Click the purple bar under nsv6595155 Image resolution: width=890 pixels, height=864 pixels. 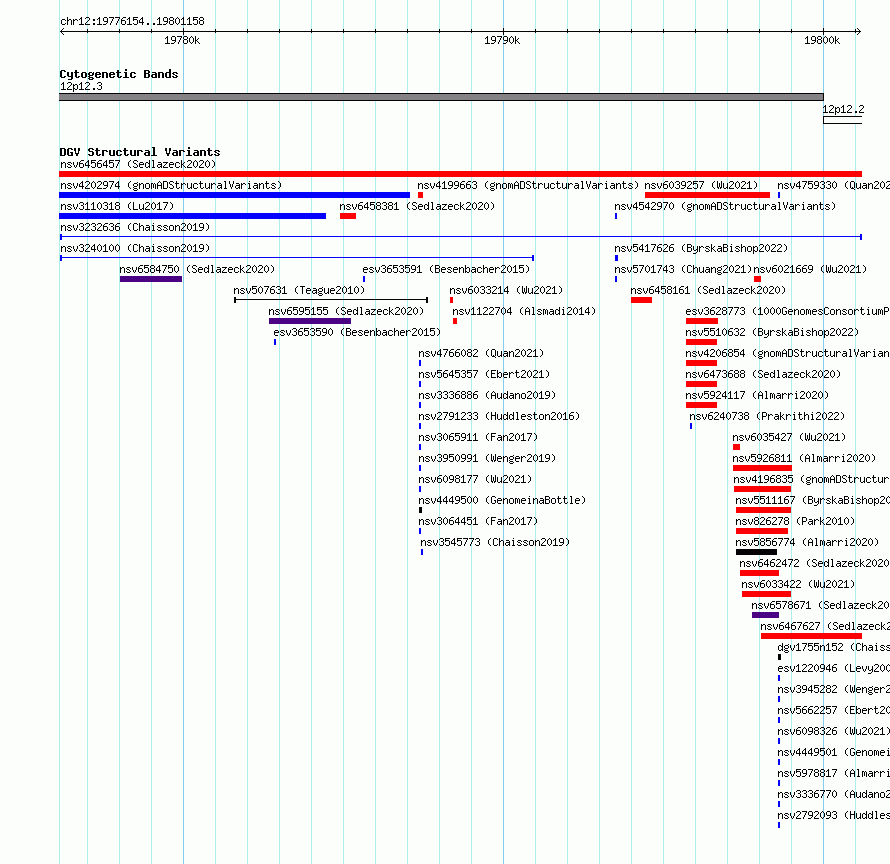(310, 321)
